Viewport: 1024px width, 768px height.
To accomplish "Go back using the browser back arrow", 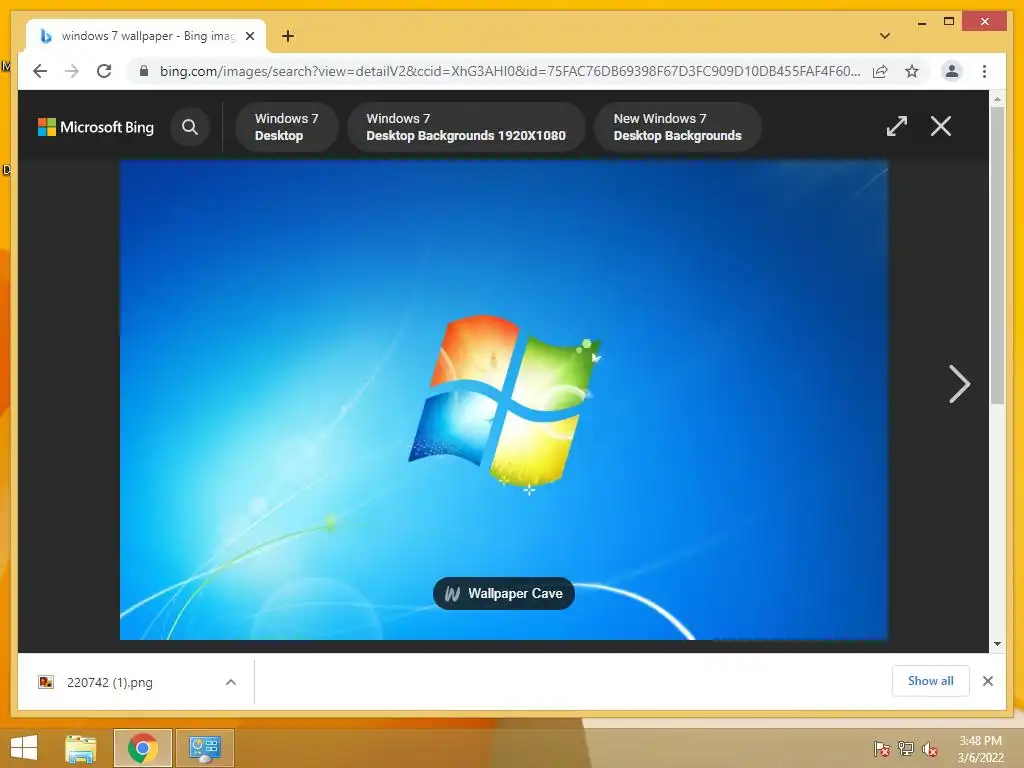I will 40,71.
